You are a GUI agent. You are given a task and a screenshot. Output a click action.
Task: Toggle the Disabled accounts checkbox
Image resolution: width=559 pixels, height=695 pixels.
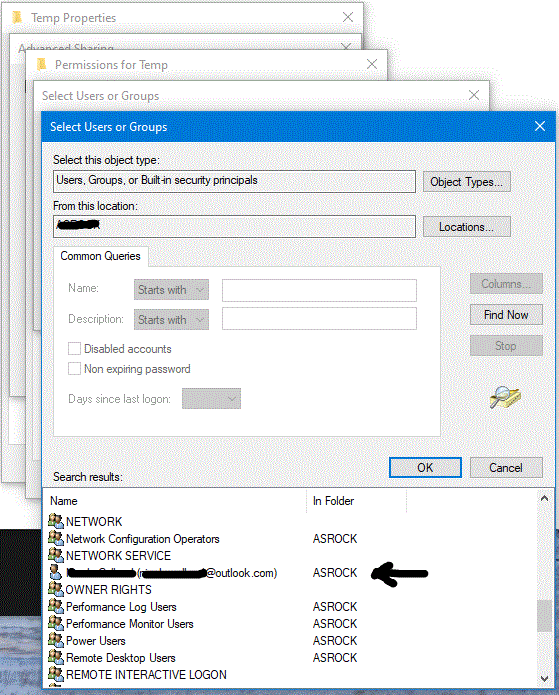(x=74, y=349)
